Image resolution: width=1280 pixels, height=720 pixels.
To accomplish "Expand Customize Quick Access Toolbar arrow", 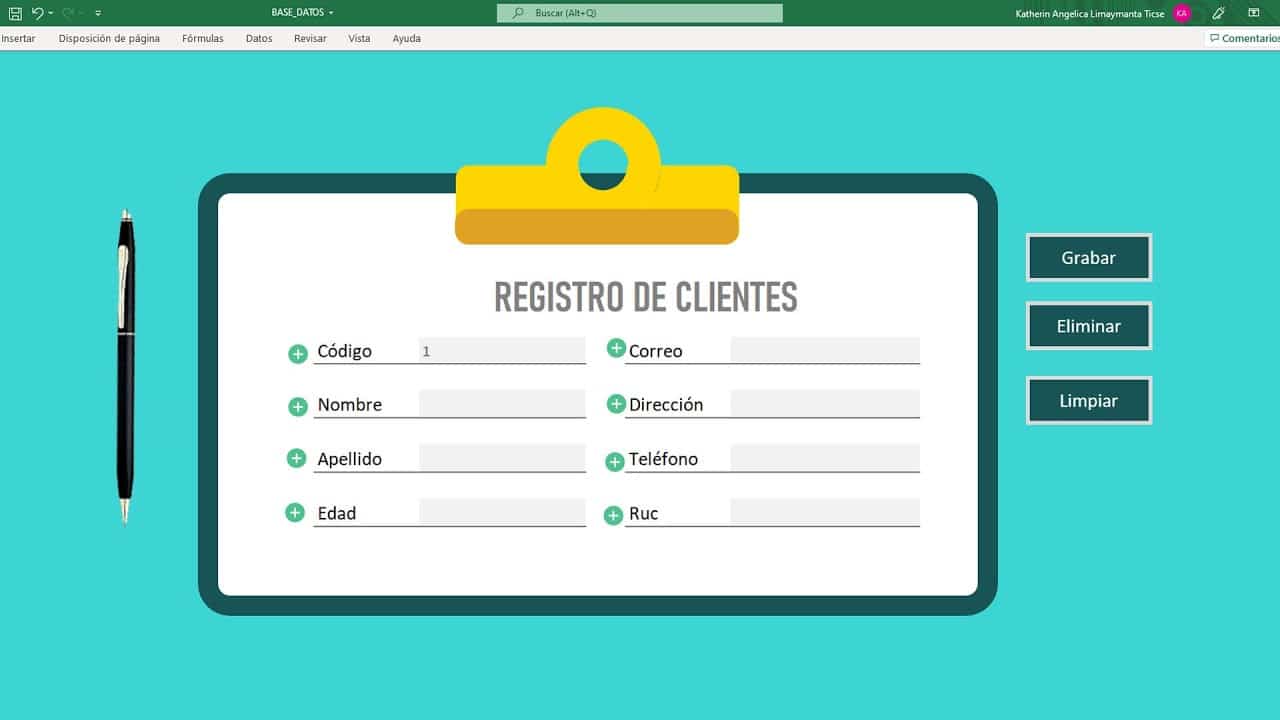I will tap(98, 13).
